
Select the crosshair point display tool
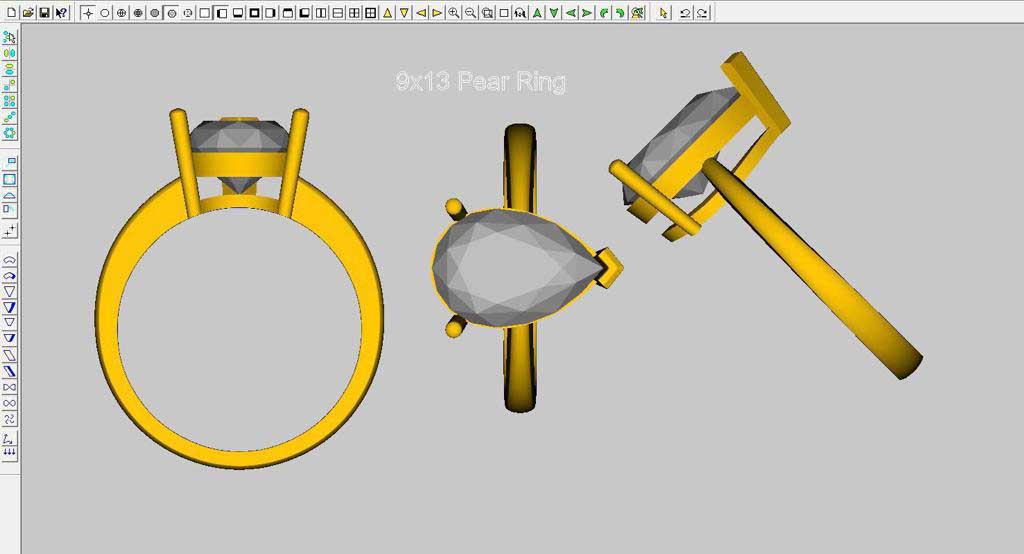[88, 13]
